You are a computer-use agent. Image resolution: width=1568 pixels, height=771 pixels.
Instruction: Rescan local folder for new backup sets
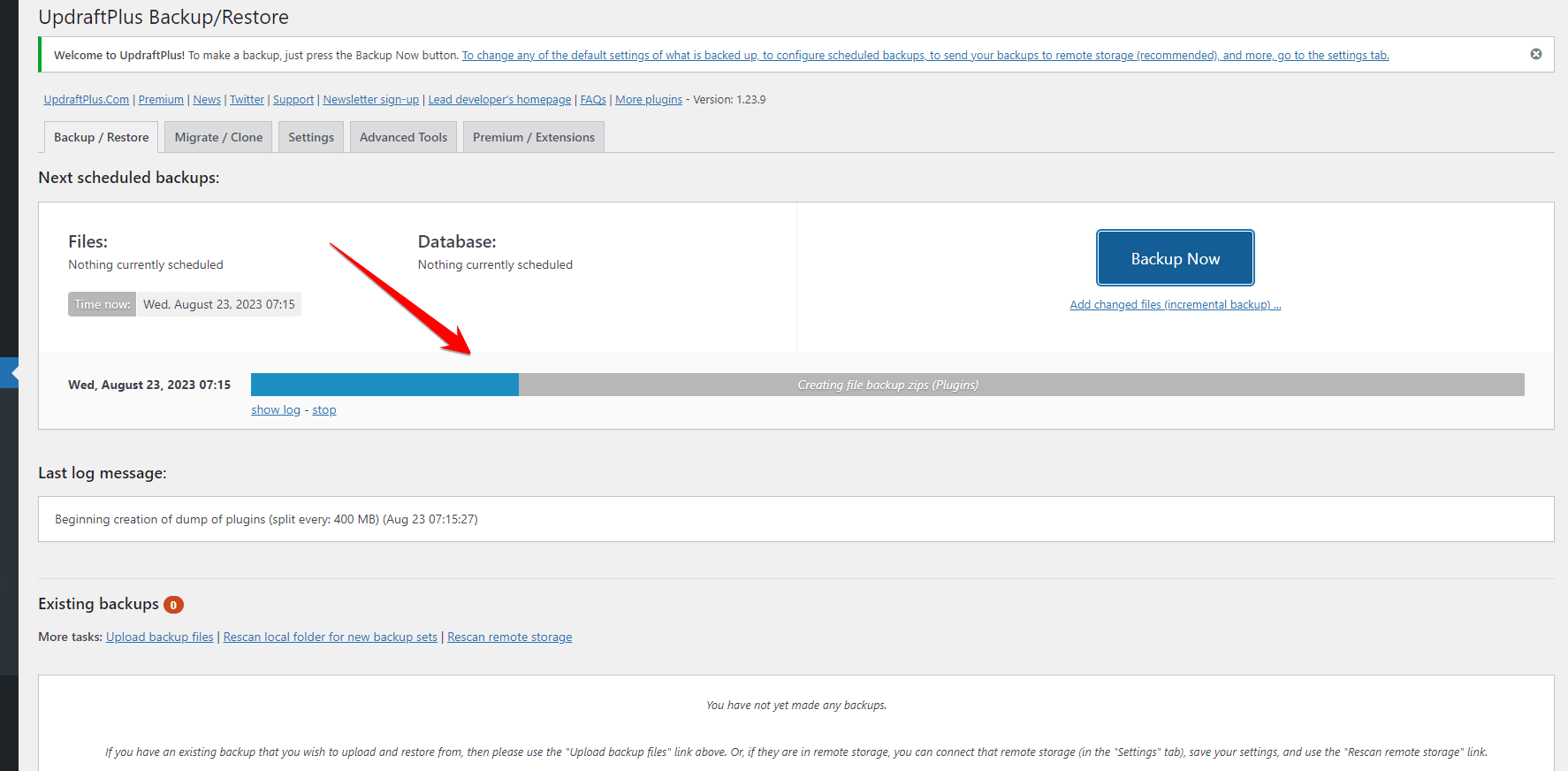(x=330, y=637)
